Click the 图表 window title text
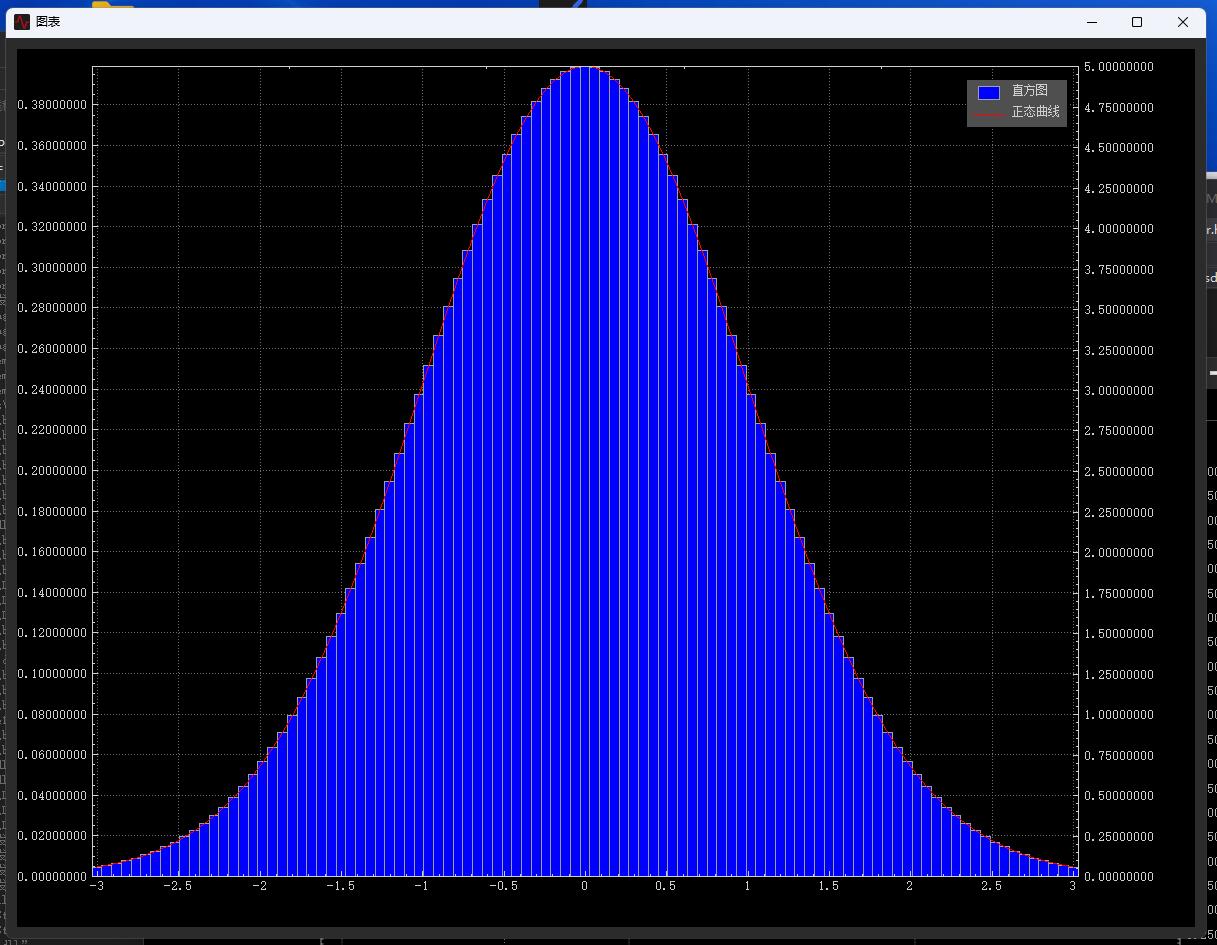The height and width of the screenshot is (945, 1217). [48, 22]
